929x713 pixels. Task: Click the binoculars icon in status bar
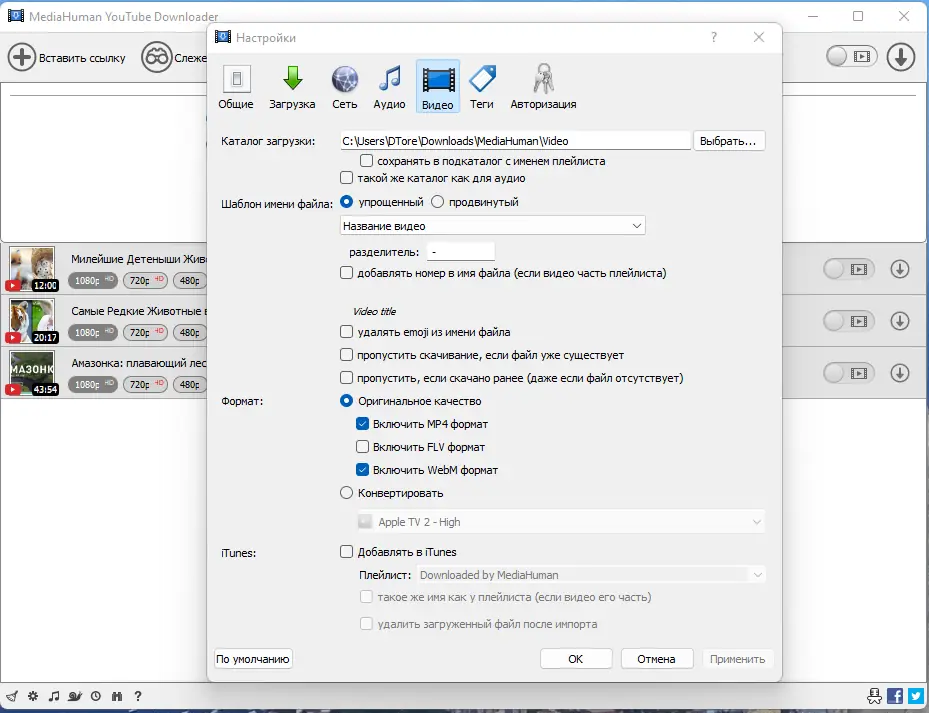(x=117, y=696)
